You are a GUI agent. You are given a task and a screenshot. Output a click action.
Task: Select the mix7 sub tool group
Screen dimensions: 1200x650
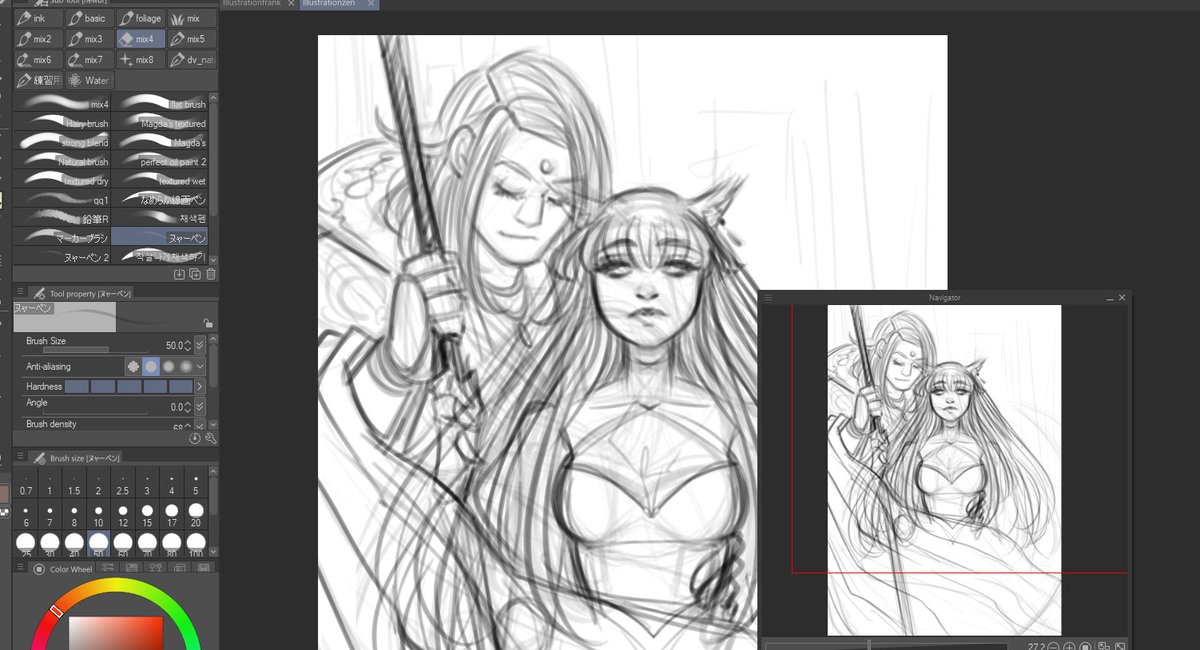pos(88,60)
